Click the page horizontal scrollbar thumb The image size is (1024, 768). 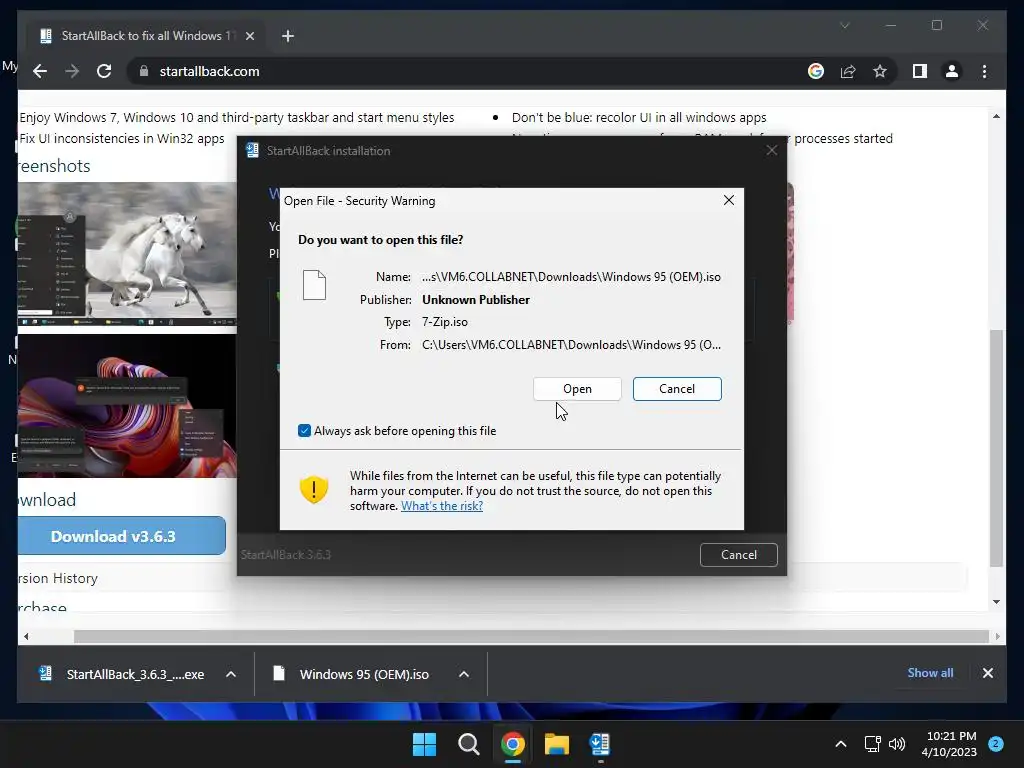(531, 636)
